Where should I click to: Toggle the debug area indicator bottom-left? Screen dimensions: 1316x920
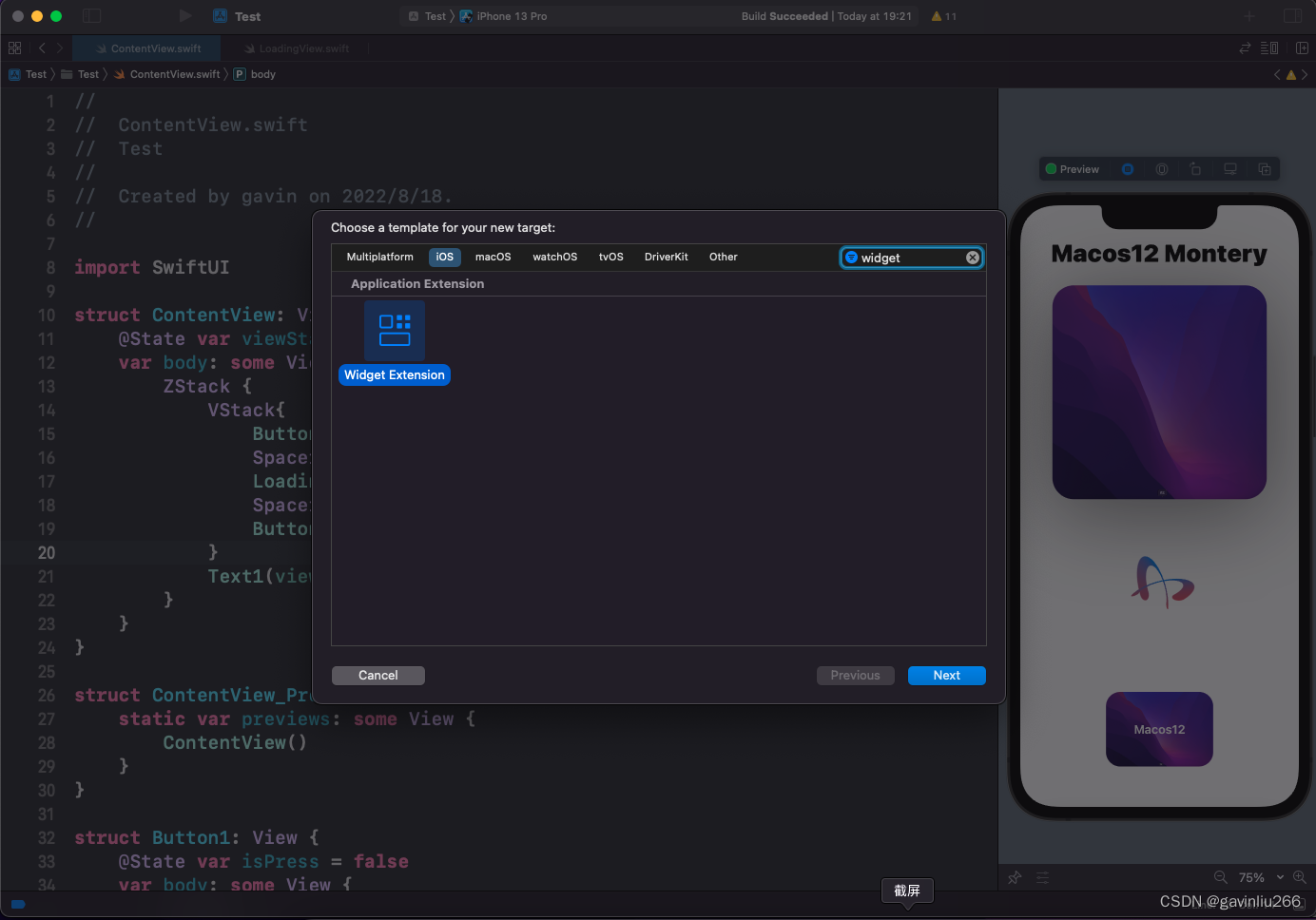18,904
